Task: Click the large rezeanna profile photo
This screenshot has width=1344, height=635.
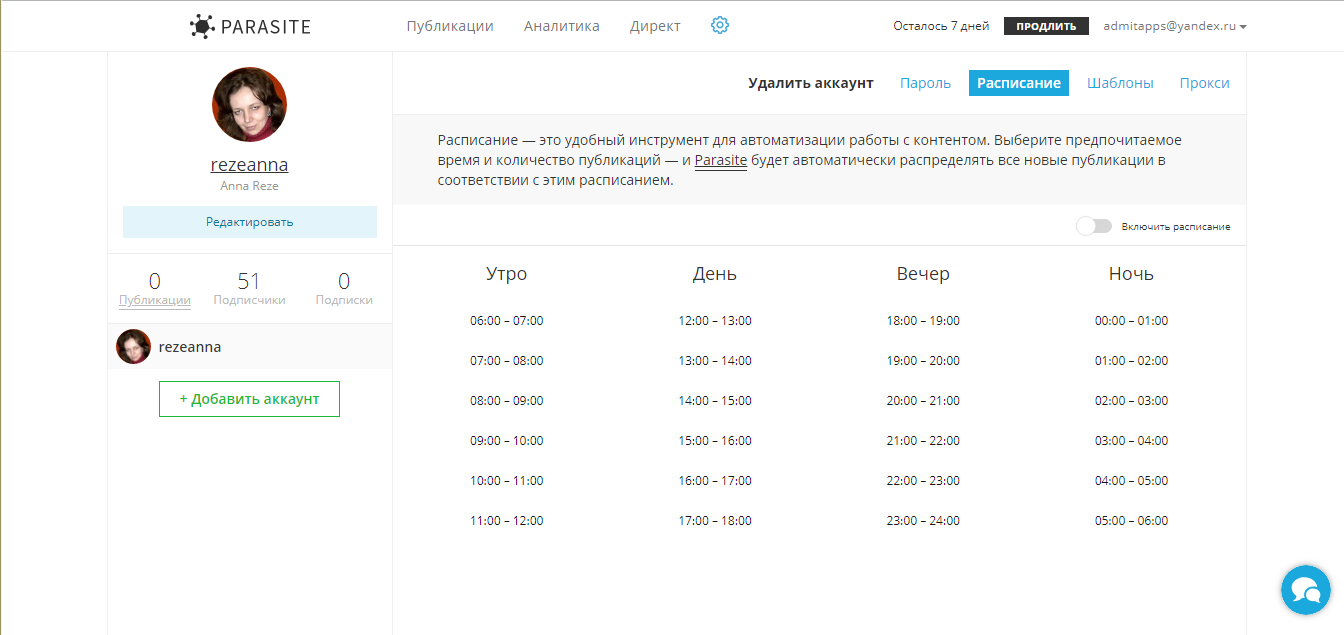Action: (250, 105)
